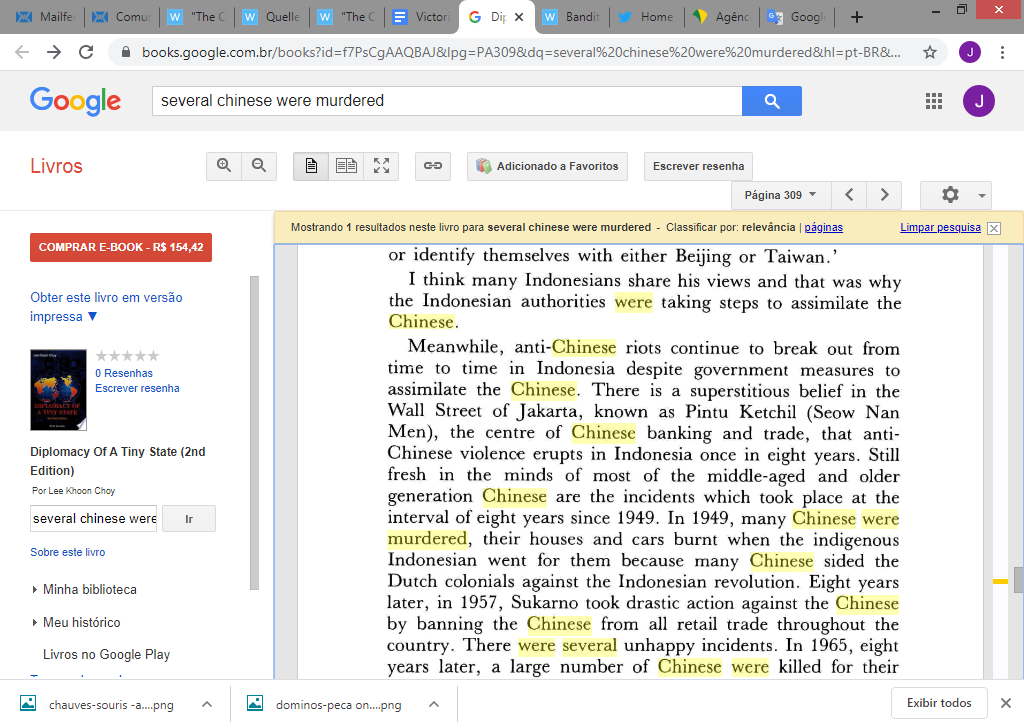
Task: Go to next page arrow
Action: 884,195
